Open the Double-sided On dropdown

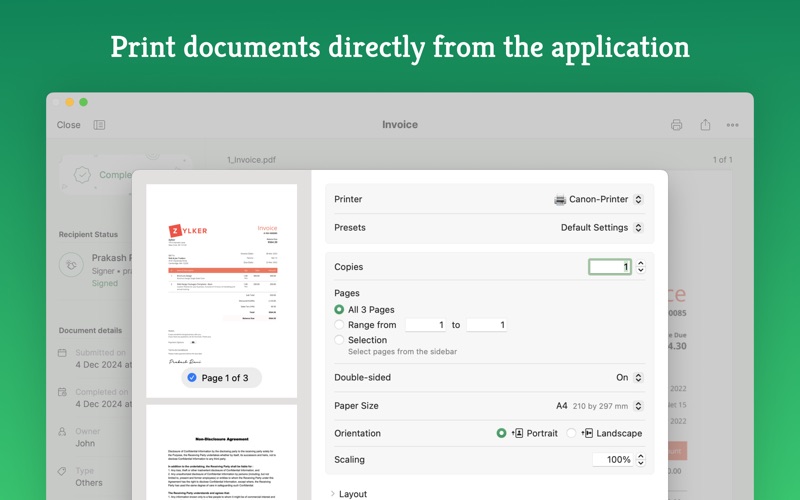pos(629,377)
